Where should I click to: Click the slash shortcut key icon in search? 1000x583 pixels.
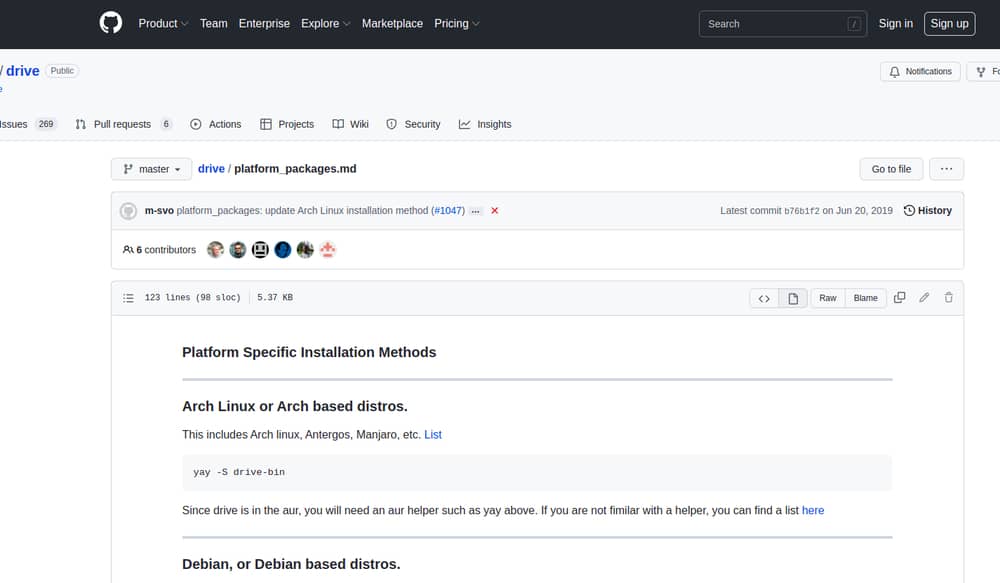coord(854,24)
